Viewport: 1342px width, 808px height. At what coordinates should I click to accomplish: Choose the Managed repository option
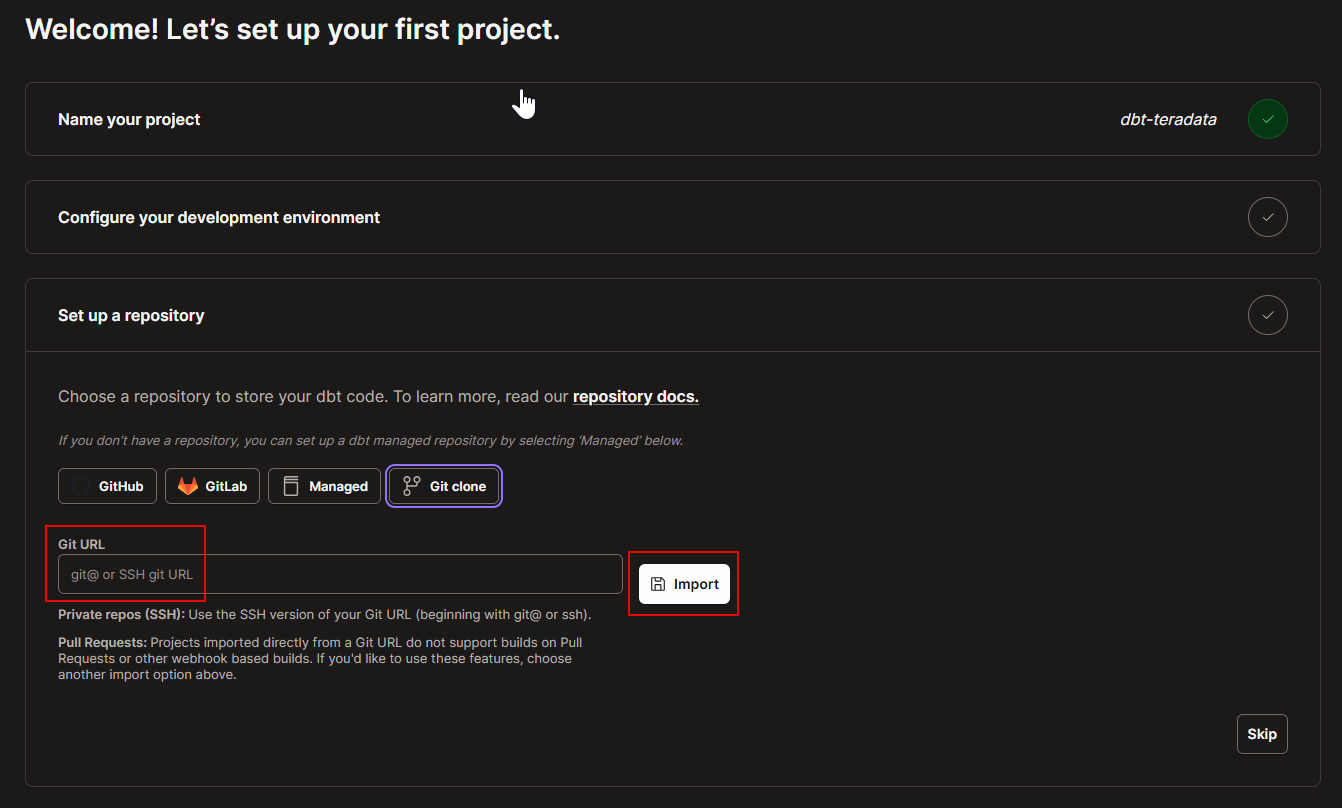coord(324,486)
